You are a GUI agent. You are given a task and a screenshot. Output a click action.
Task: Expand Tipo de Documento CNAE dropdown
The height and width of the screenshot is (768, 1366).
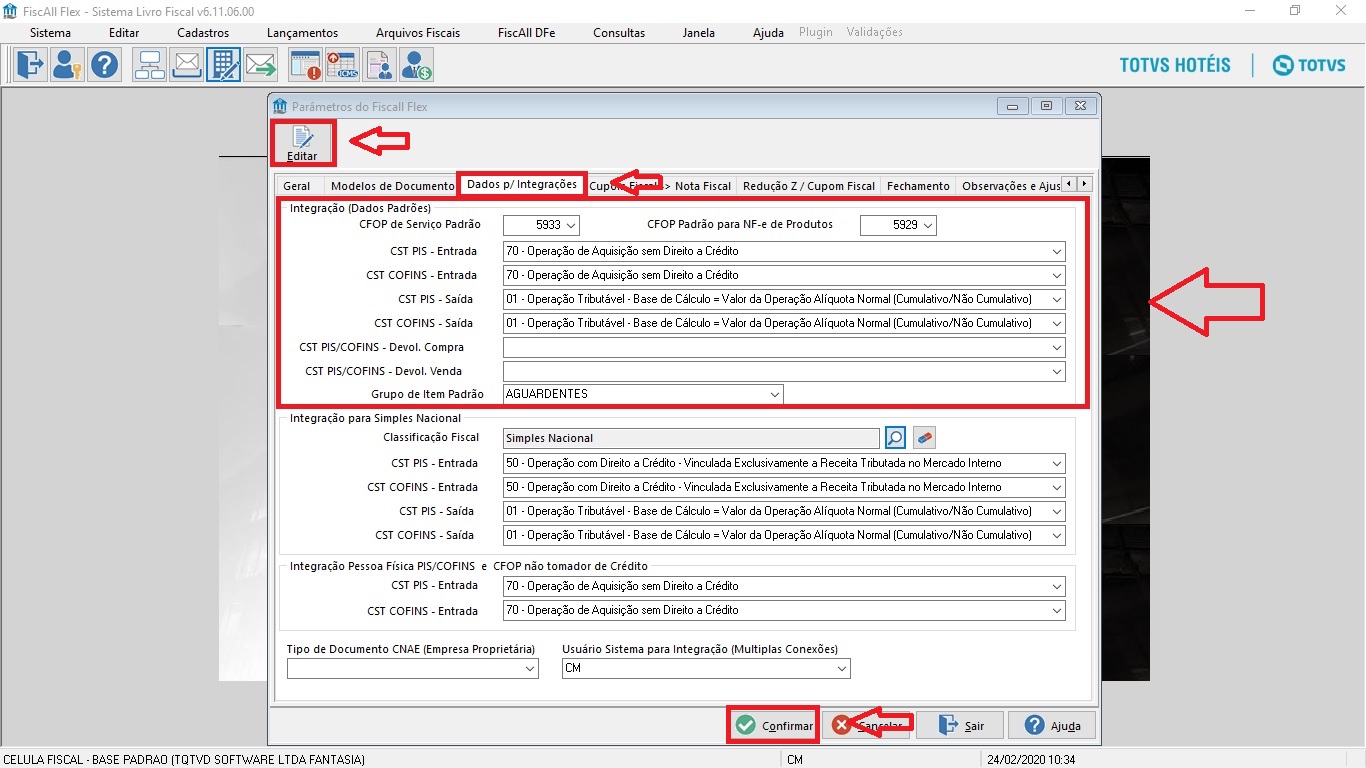click(530, 668)
